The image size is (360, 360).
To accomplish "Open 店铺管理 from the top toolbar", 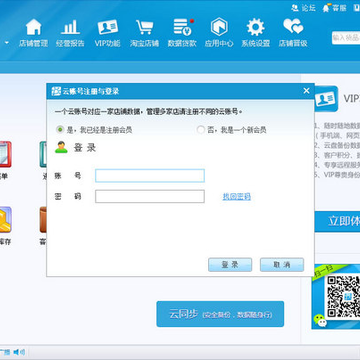I will coord(33,33).
